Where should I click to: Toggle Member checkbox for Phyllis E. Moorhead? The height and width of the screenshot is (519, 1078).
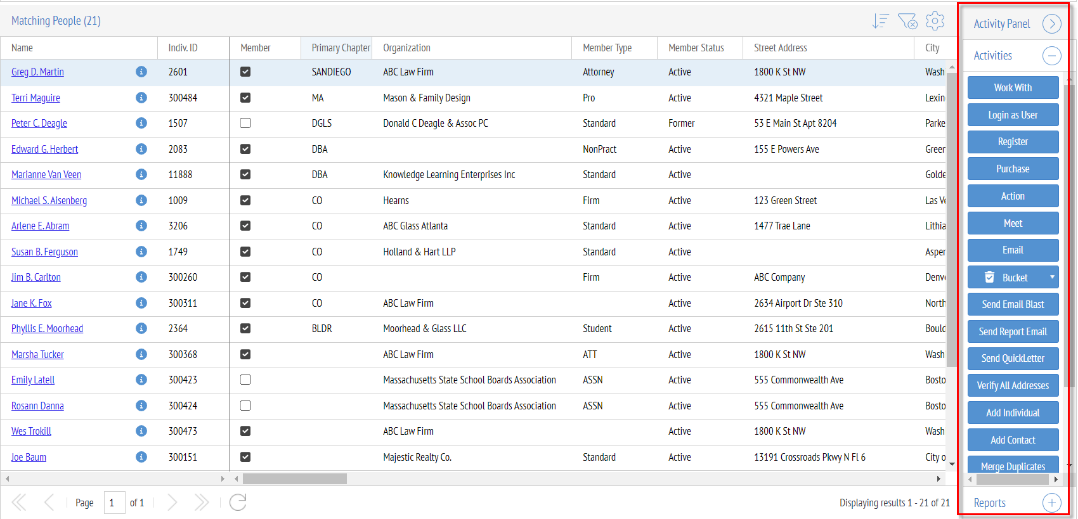point(245,329)
